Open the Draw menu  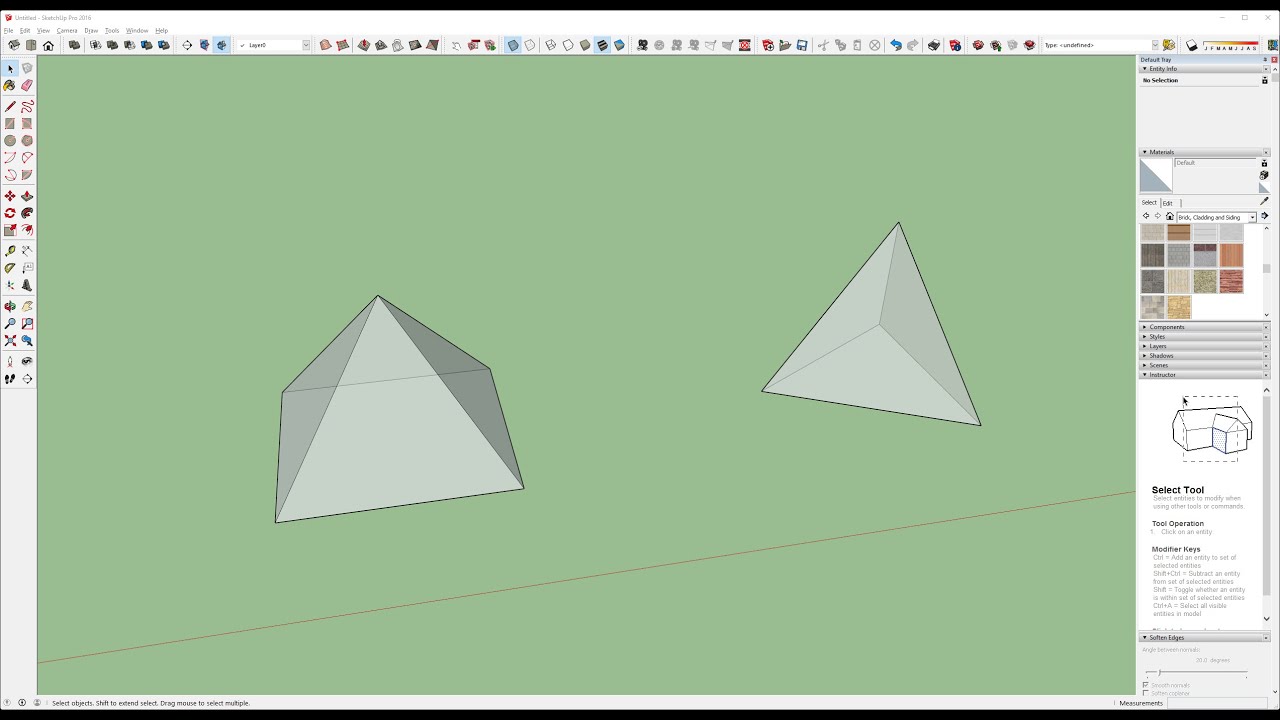tap(91, 31)
